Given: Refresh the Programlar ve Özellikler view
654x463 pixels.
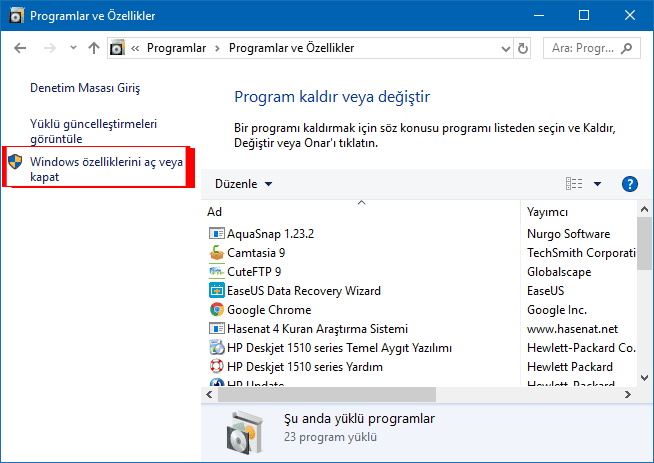Looking at the screenshot, I should click(523, 48).
